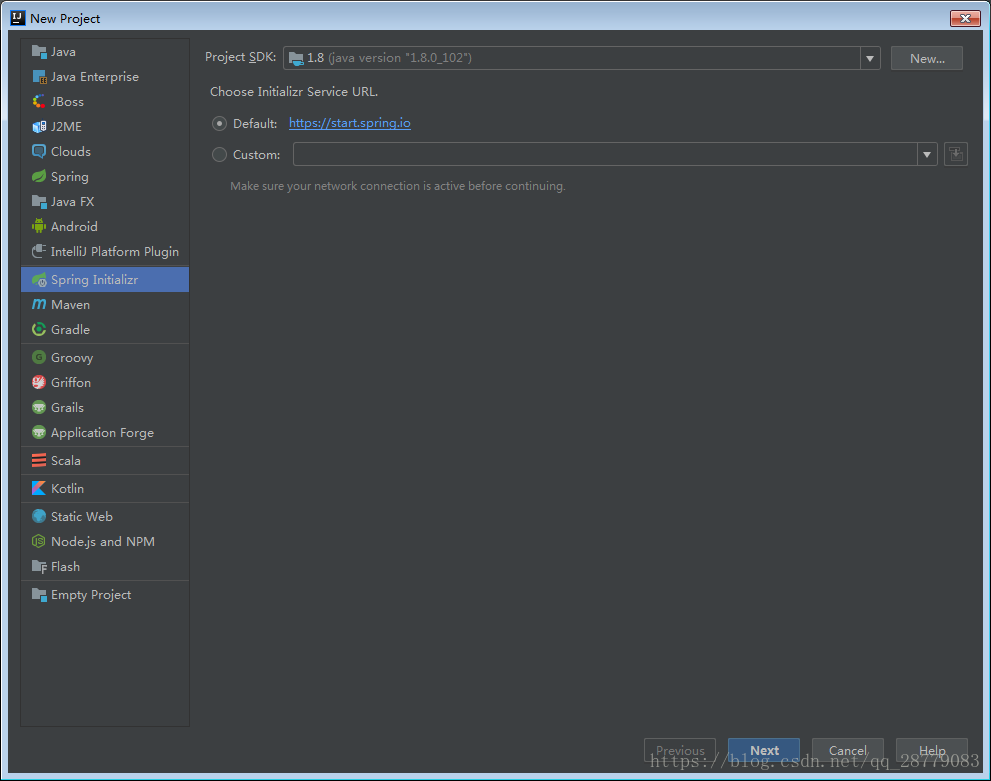Click the Spring Initializr icon
The width and height of the screenshot is (991, 781).
(39, 280)
